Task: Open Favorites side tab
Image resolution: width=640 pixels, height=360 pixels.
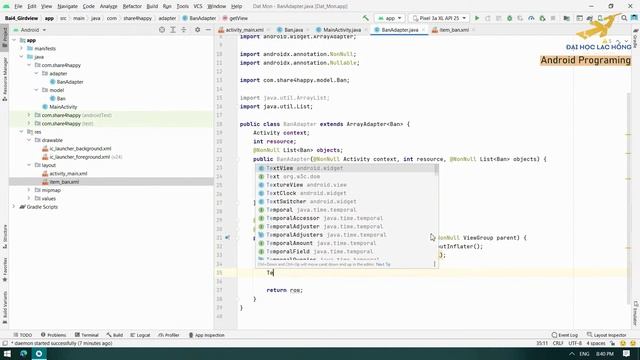Action: 4,269
